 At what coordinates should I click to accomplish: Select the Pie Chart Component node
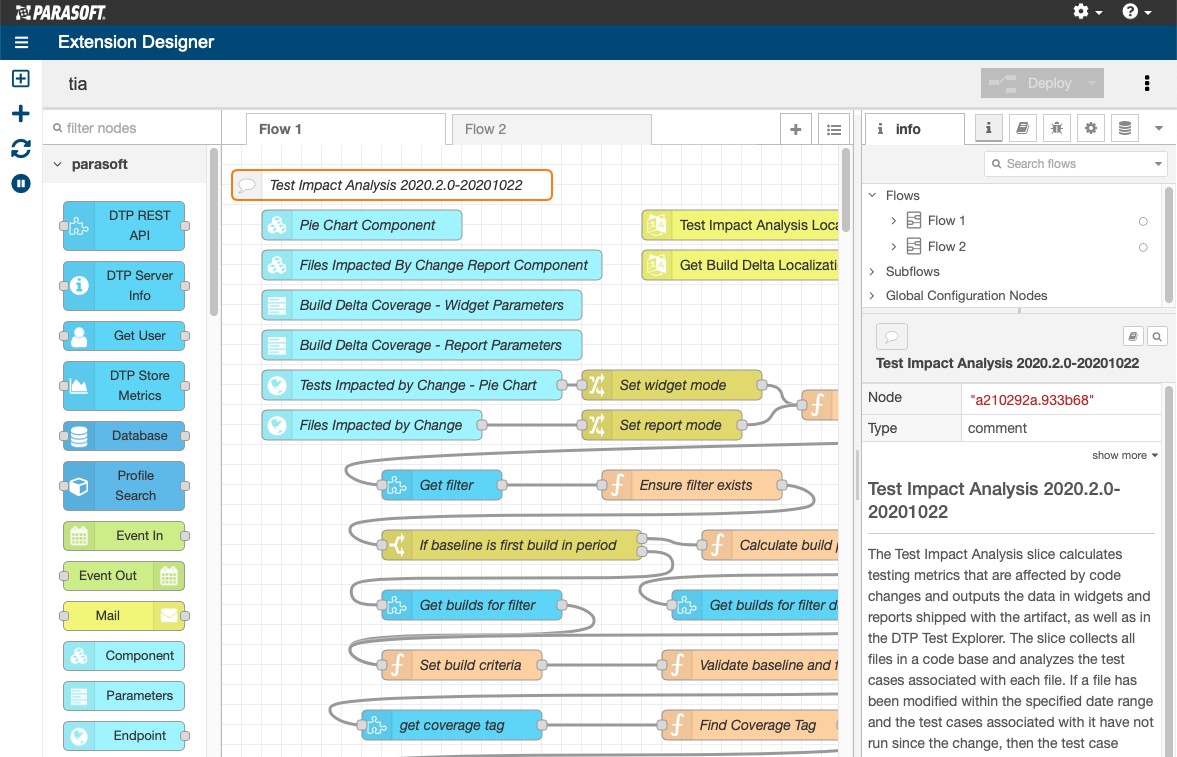(x=362, y=225)
